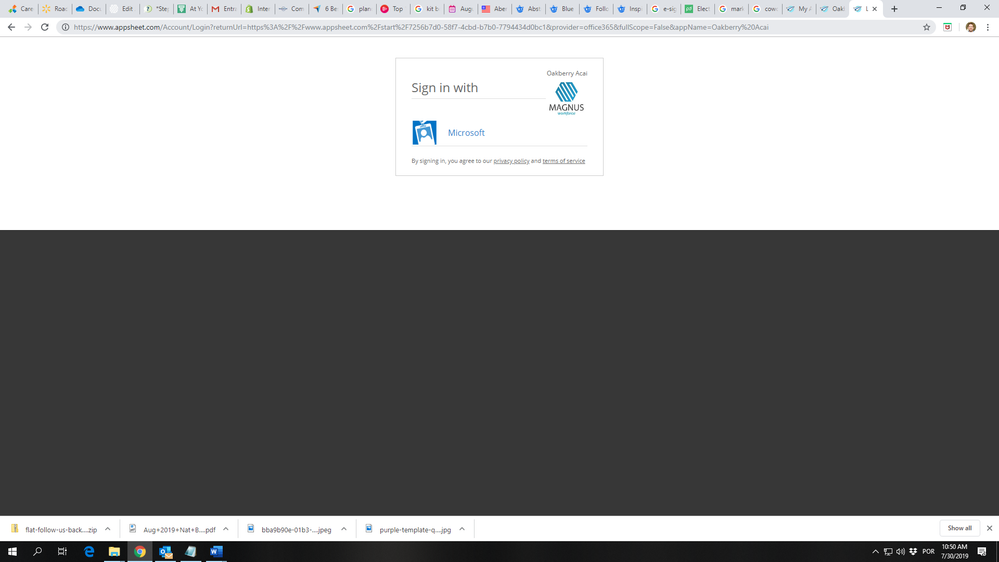Expand options for bba9b90e jpeg download
The width and height of the screenshot is (999, 562).
tap(343, 529)
